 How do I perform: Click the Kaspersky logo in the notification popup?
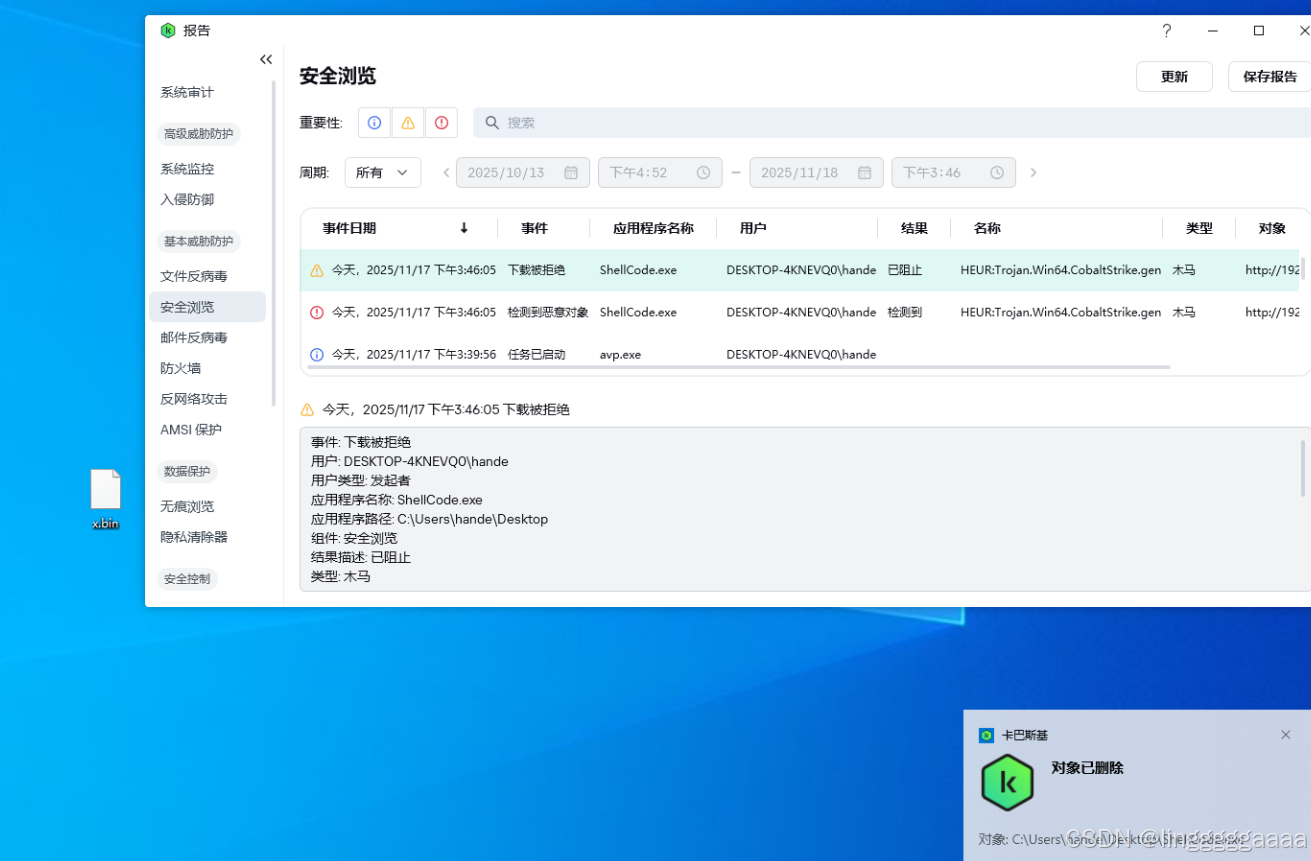(1007, 782)
